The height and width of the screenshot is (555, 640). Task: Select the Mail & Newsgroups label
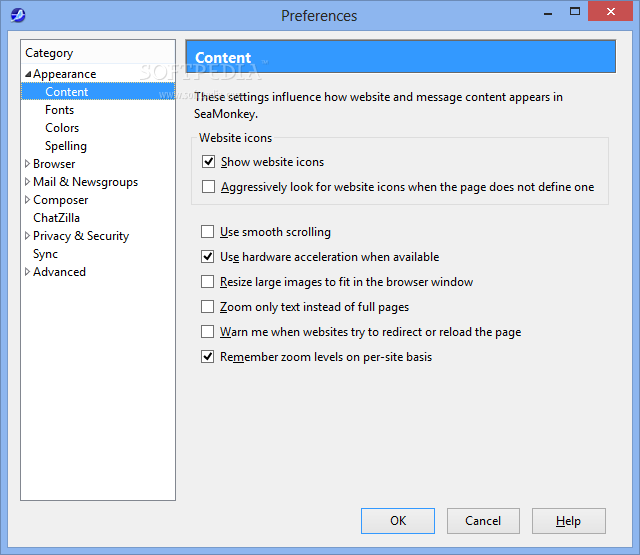[x=85, y=182]
